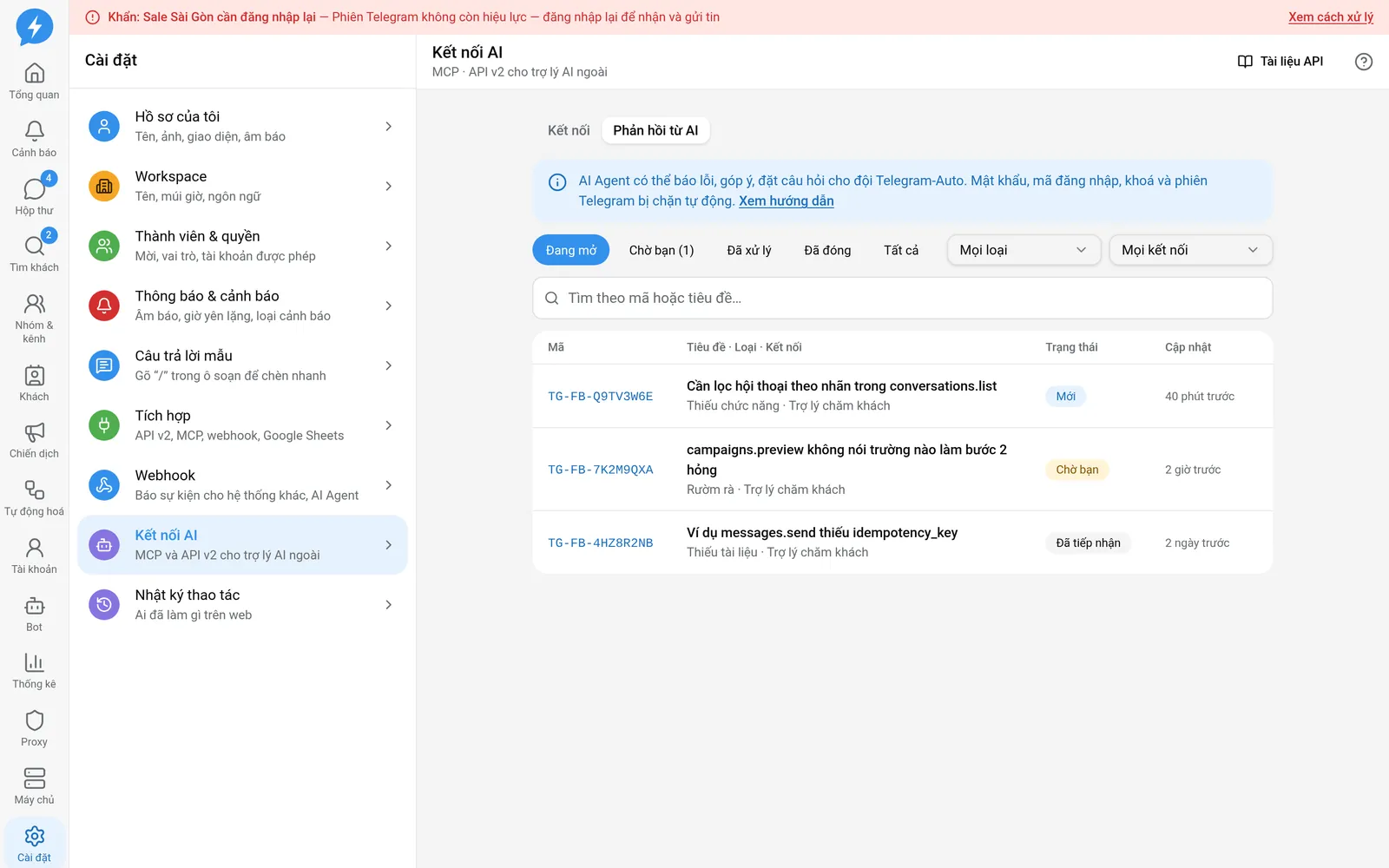1389x868 pixels.
Task: Open Thông báo & cảnh báo settings
Action: pyautogui.click(x=242, y=306)
